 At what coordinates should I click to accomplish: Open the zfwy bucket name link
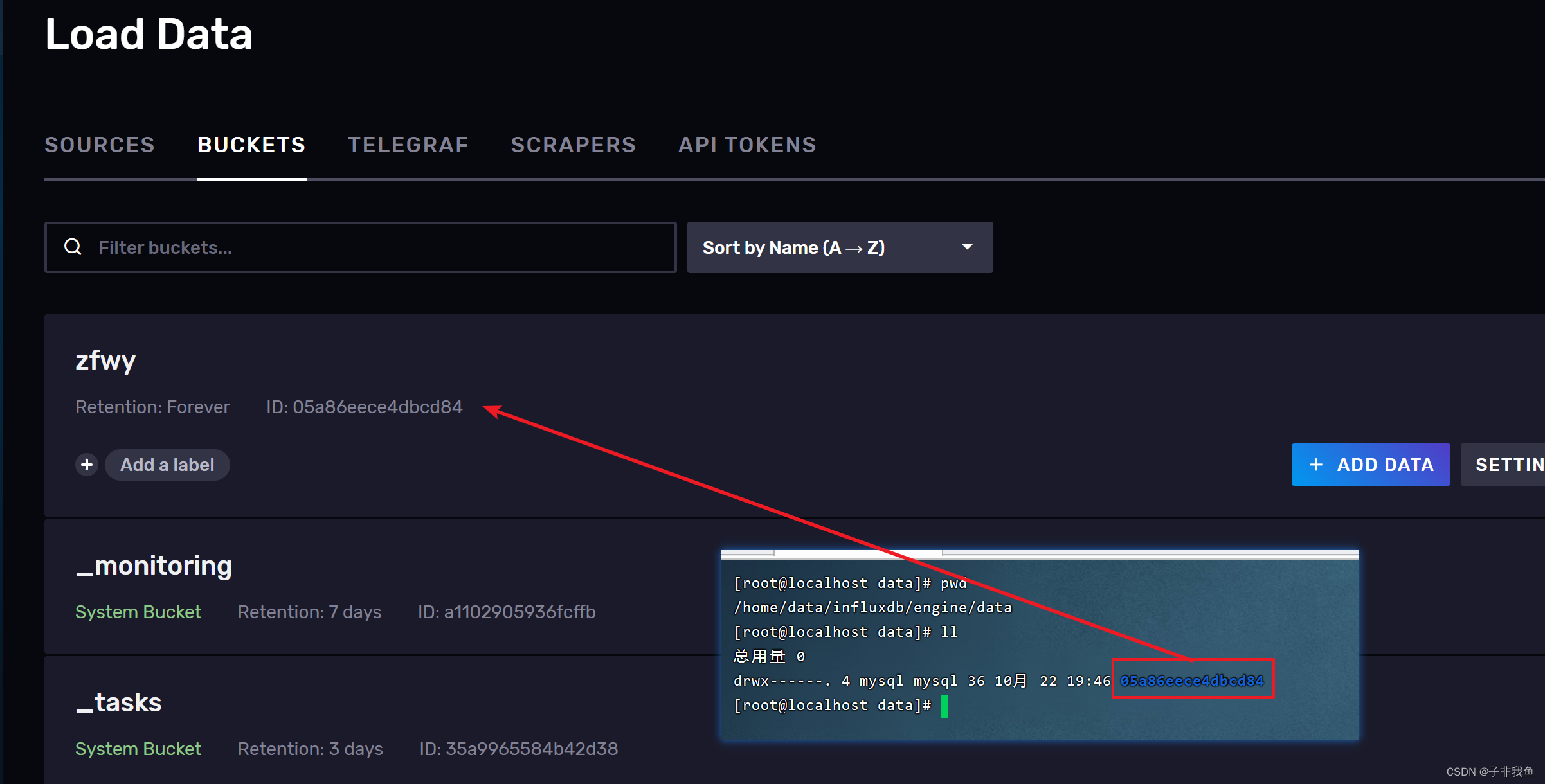click(105, 361)
